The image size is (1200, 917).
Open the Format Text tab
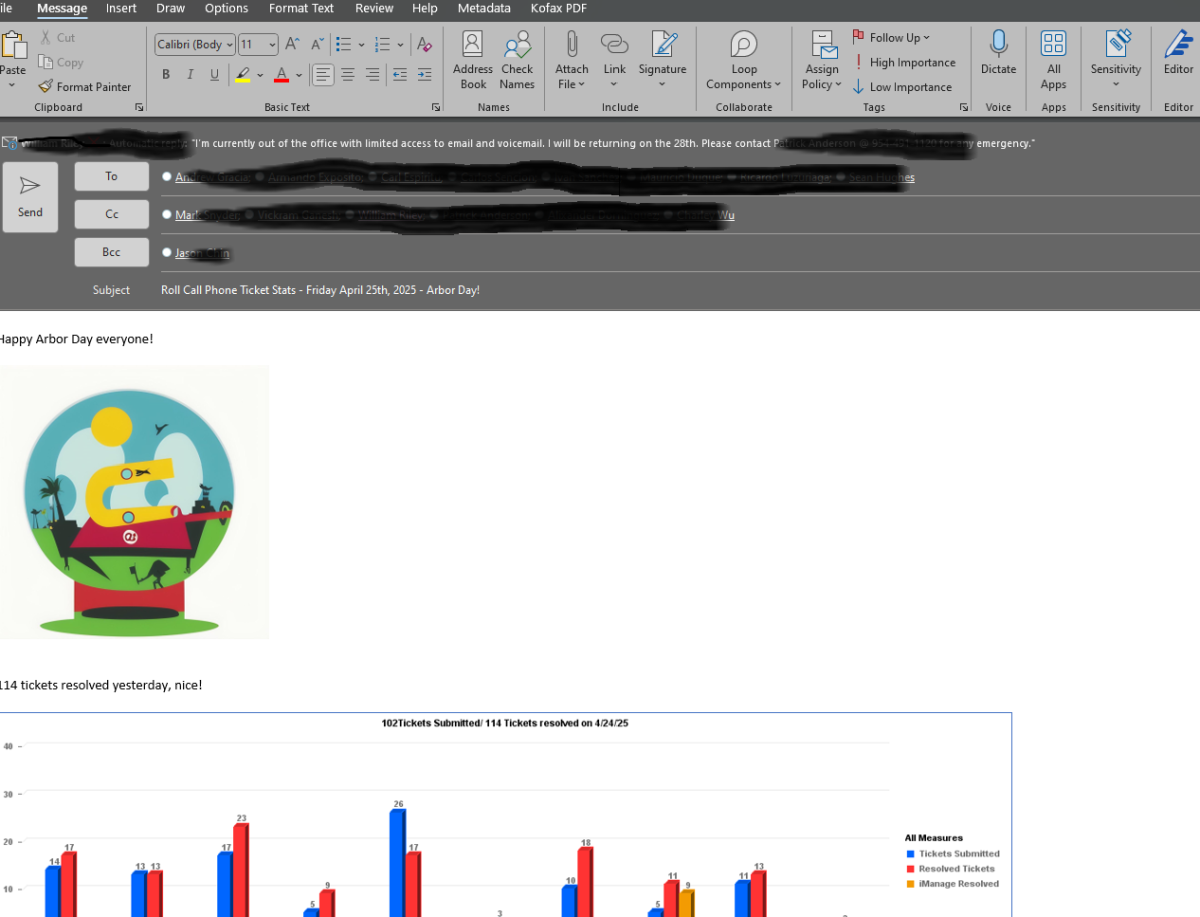301,8
